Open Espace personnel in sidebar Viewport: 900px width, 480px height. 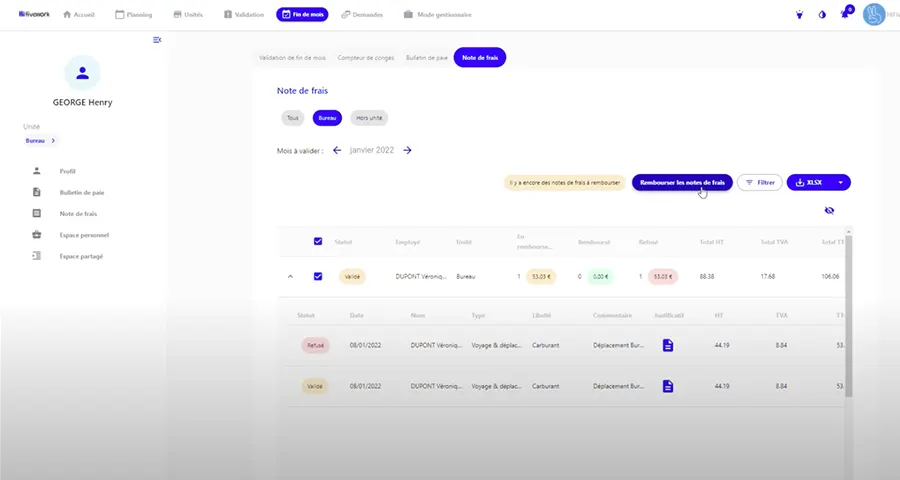pyautogui.click(x=84, y=235)
